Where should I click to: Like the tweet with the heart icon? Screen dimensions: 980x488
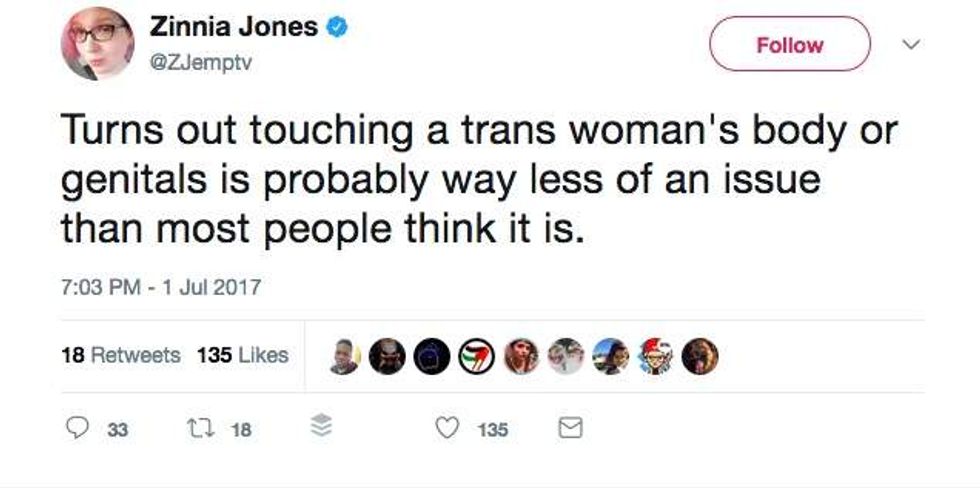(x=449, y=429)
